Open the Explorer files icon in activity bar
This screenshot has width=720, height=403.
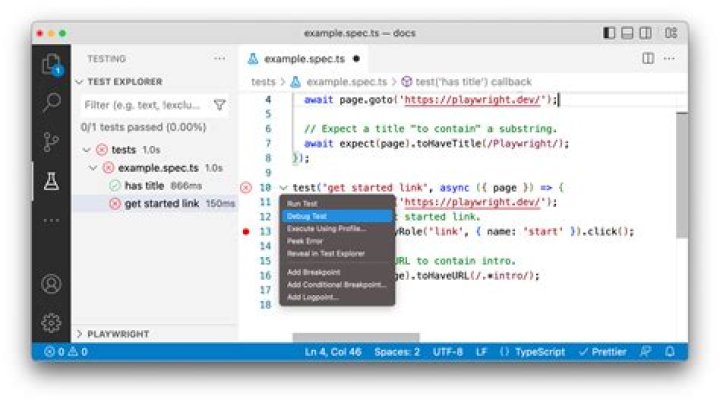51,64
